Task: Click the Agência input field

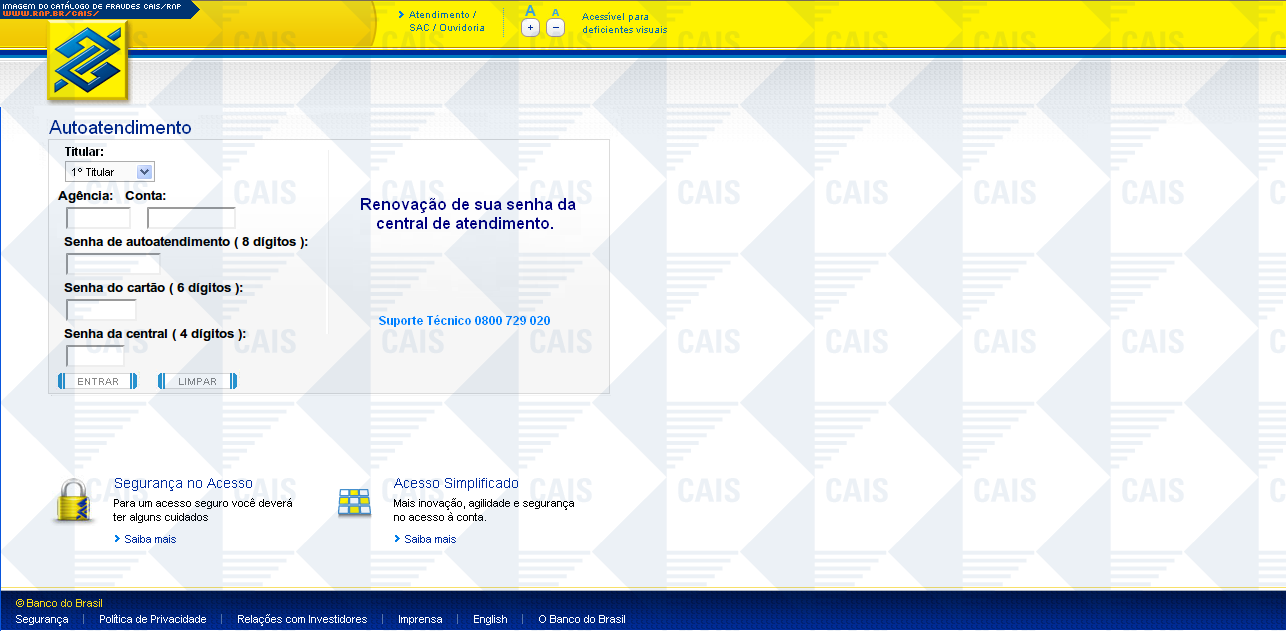Action: (98, 218)
